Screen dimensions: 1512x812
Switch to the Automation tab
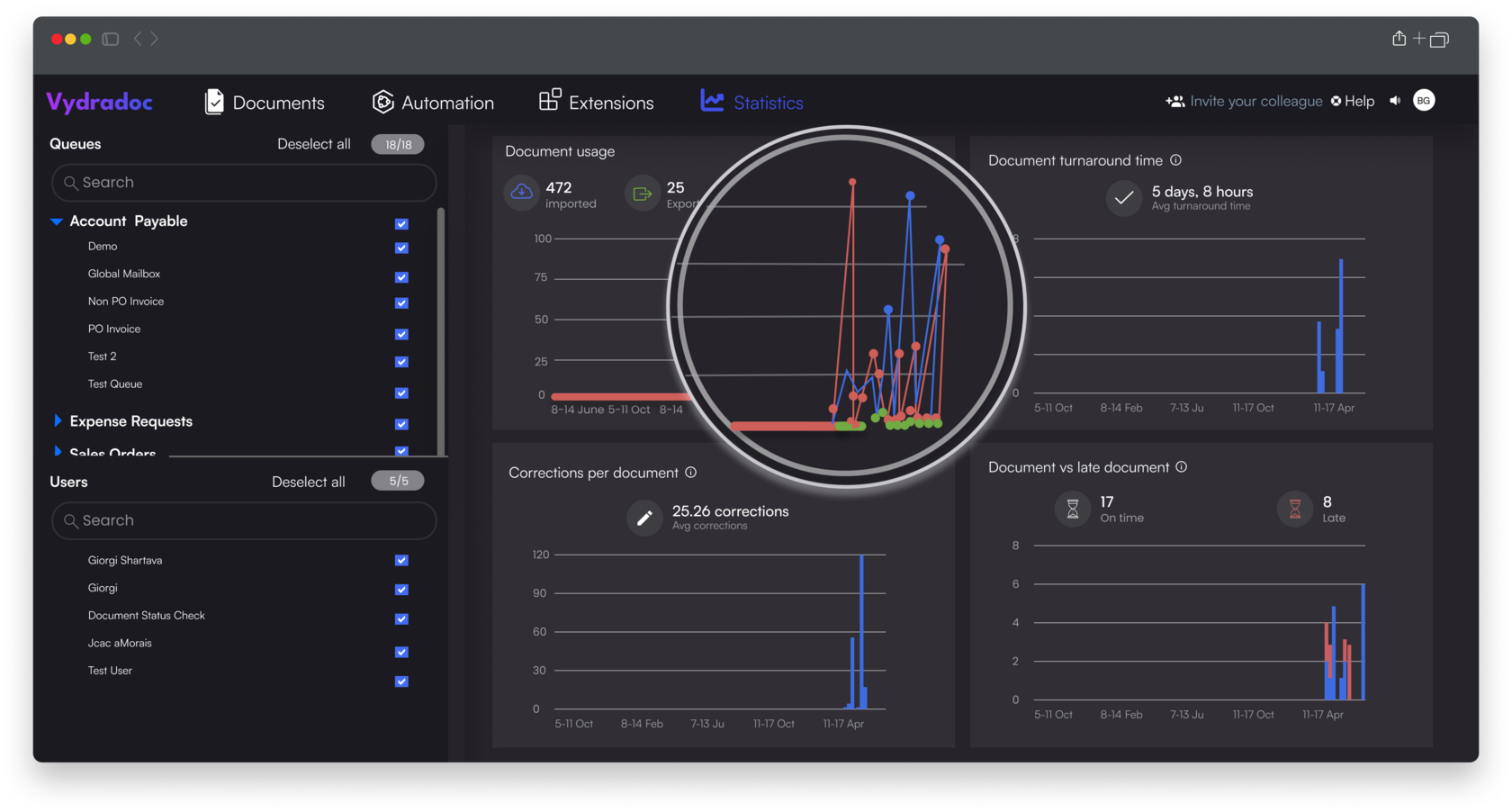[x=433, y=103]
